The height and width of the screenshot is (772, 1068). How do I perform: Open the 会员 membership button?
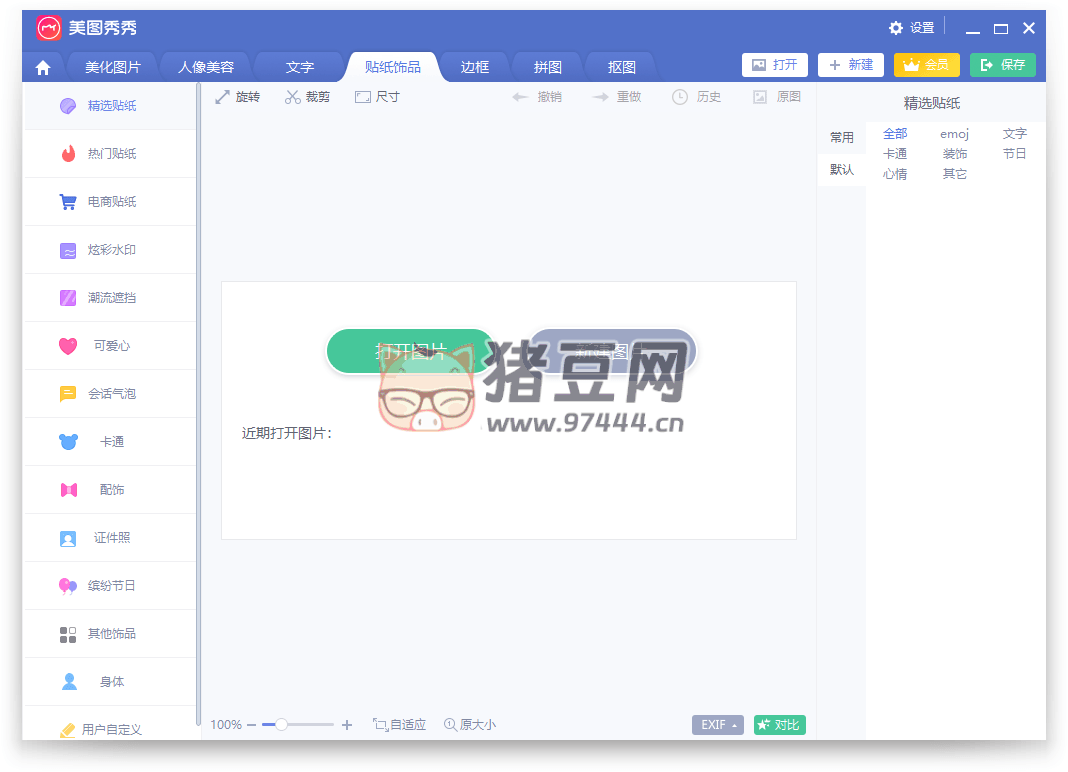tap(927, 65)
